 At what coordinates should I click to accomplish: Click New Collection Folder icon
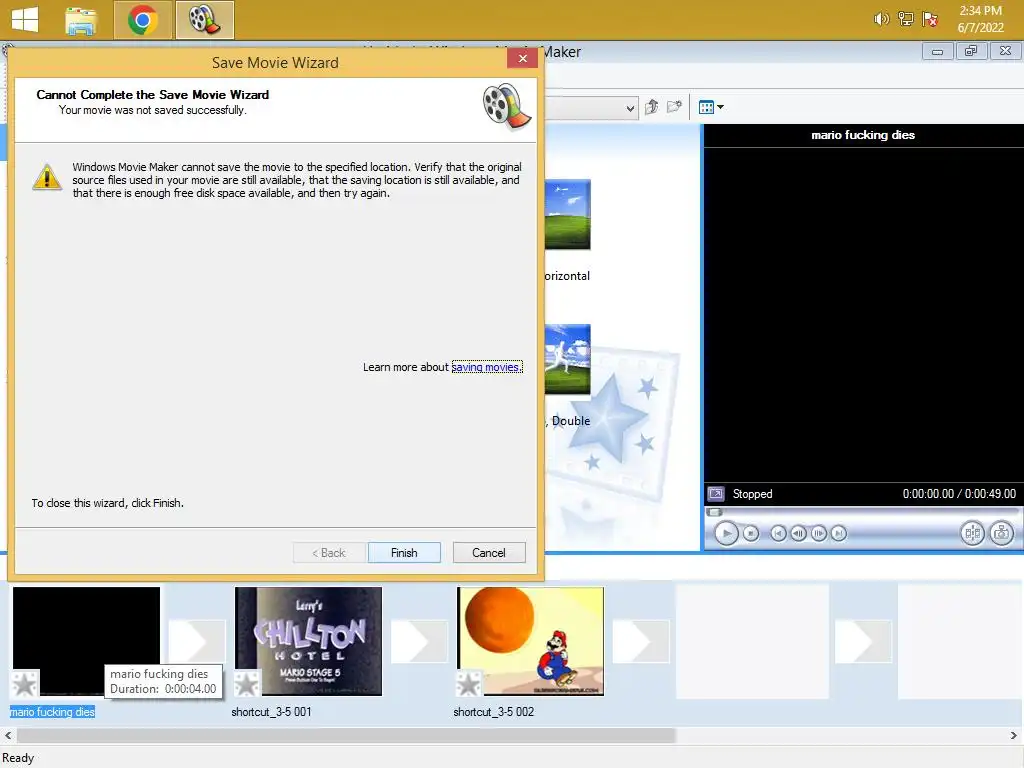(x=674, y=107)
